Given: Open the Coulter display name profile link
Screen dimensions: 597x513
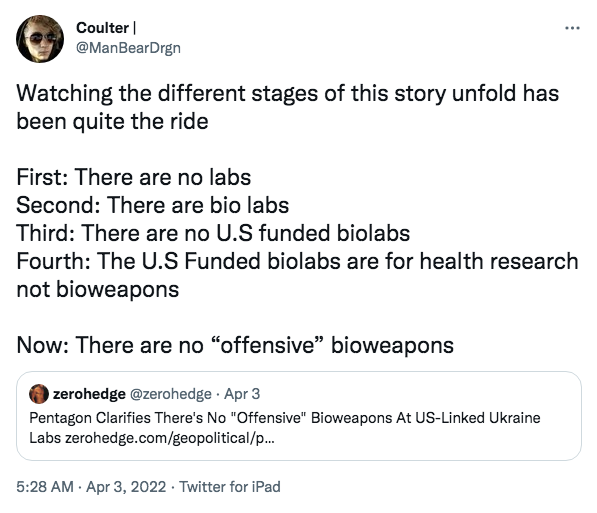Looking at the screenshot, I should [102, 28].
